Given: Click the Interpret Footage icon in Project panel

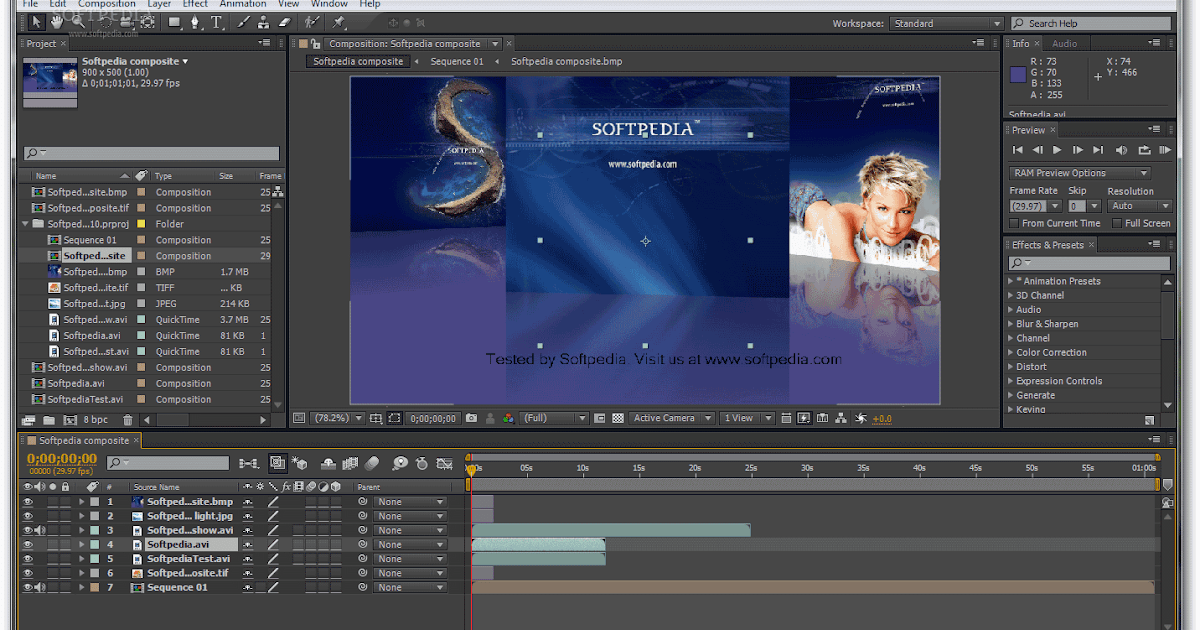Looking at the screenshot, I should click(27, 420).
